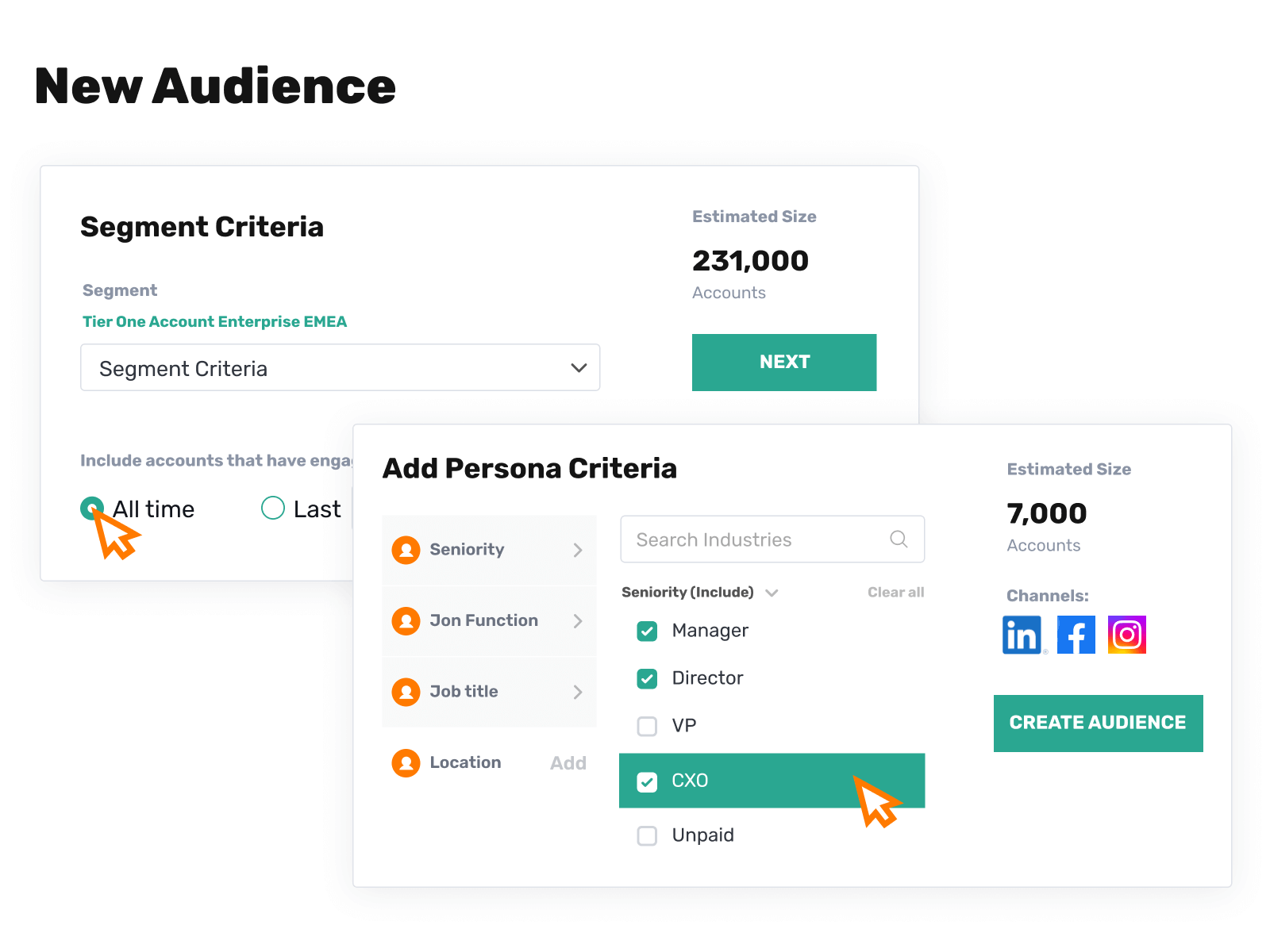Viewport: 1270px width, 952px height.
Task: Open the Segment Criteria dropdown
Action: pyautogui.click(x=340, y=367)
